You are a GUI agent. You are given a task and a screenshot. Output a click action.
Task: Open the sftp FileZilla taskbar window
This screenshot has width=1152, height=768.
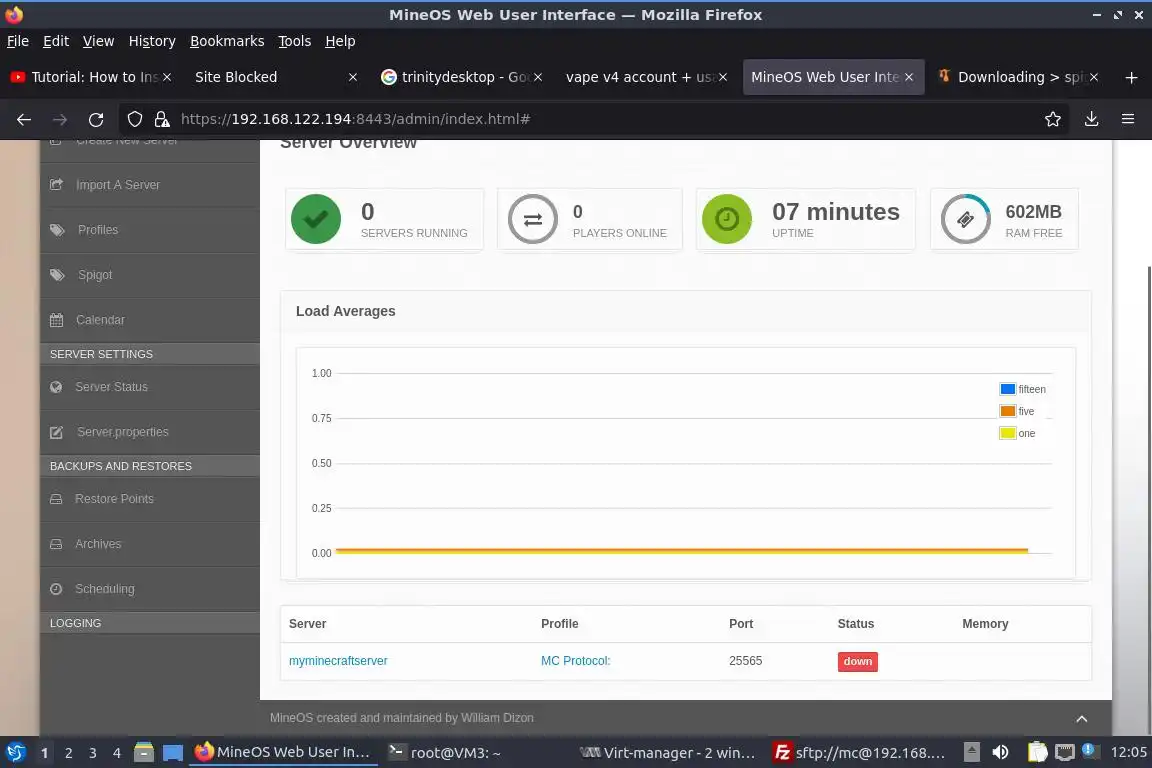[860, 753]
